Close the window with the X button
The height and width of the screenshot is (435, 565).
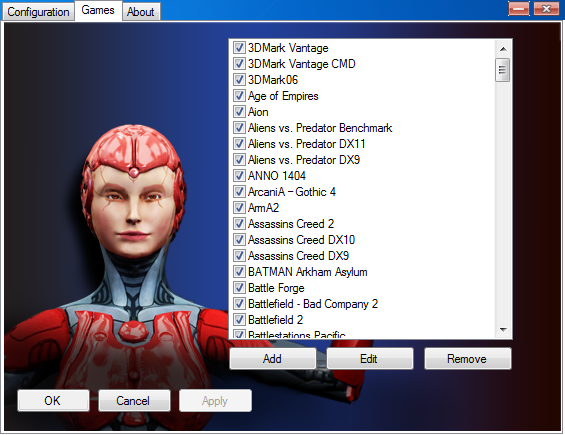pyautogui.click(x=546, y=9)
